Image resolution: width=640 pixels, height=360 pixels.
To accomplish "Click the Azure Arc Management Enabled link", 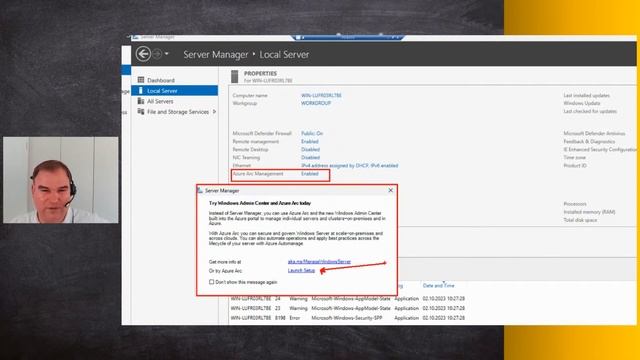I will (x=309, y=174).
